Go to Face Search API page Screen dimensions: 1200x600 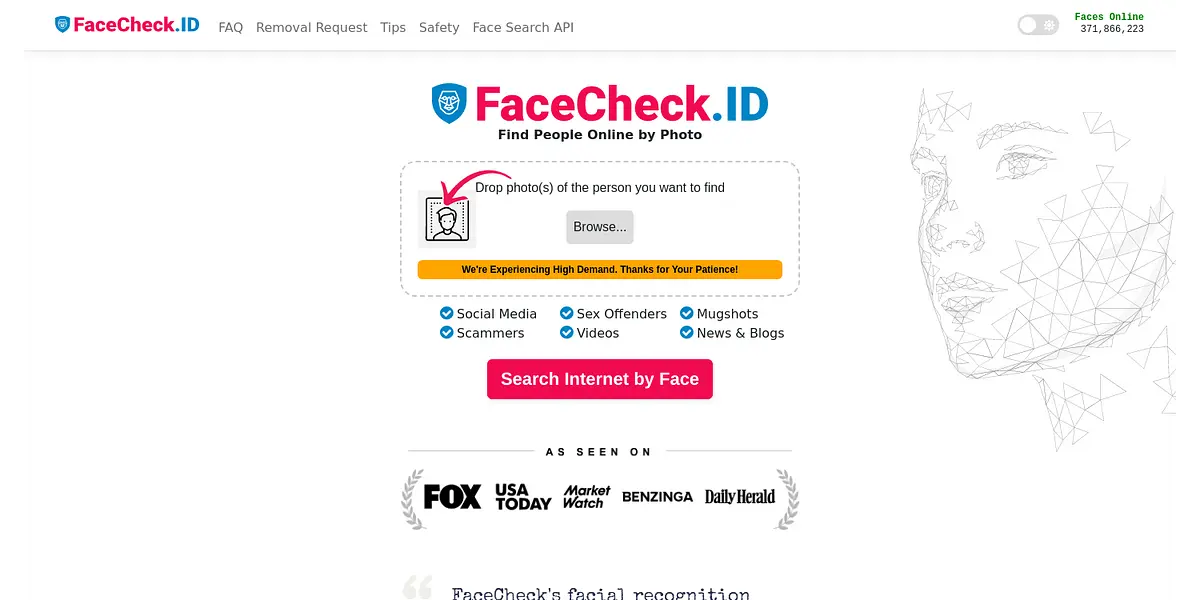point(523,28)
